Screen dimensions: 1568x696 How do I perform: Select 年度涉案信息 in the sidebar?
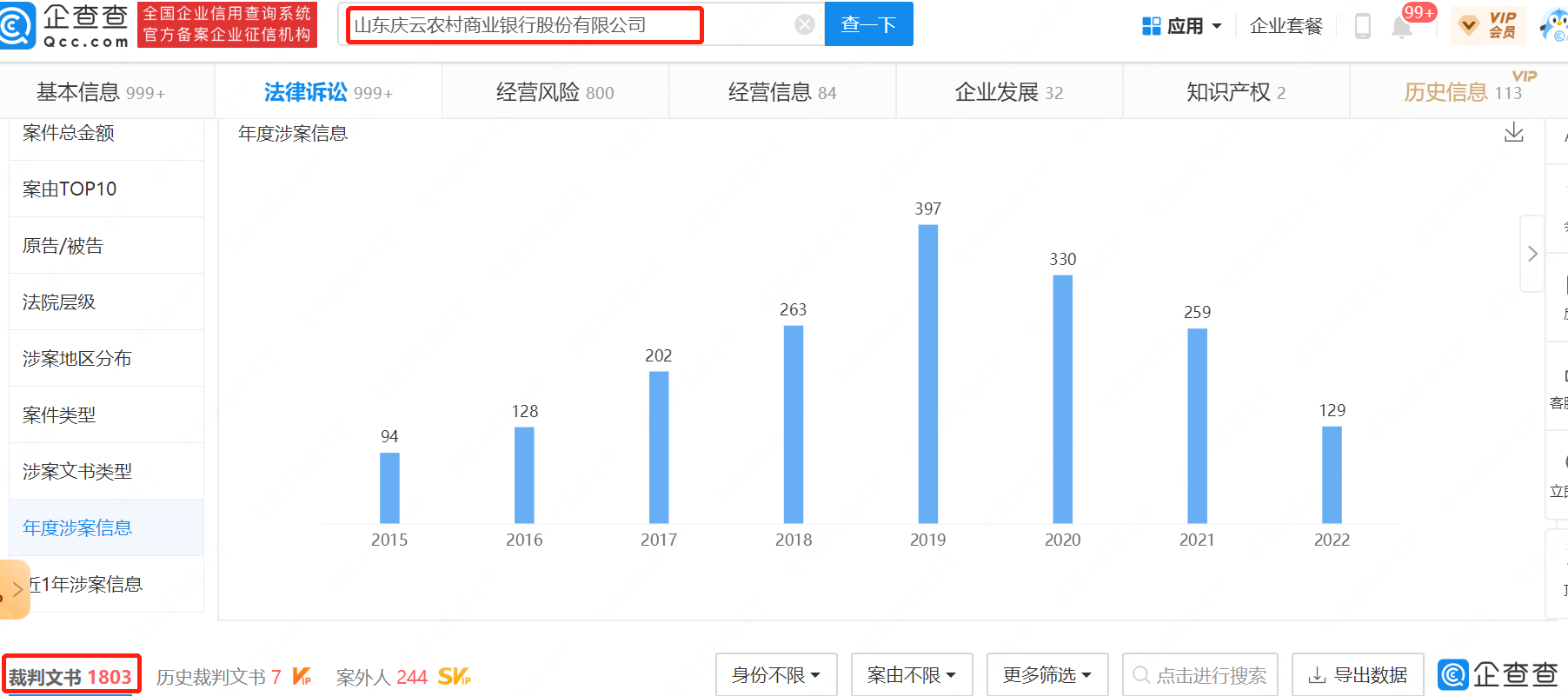[x=106, y=527]
